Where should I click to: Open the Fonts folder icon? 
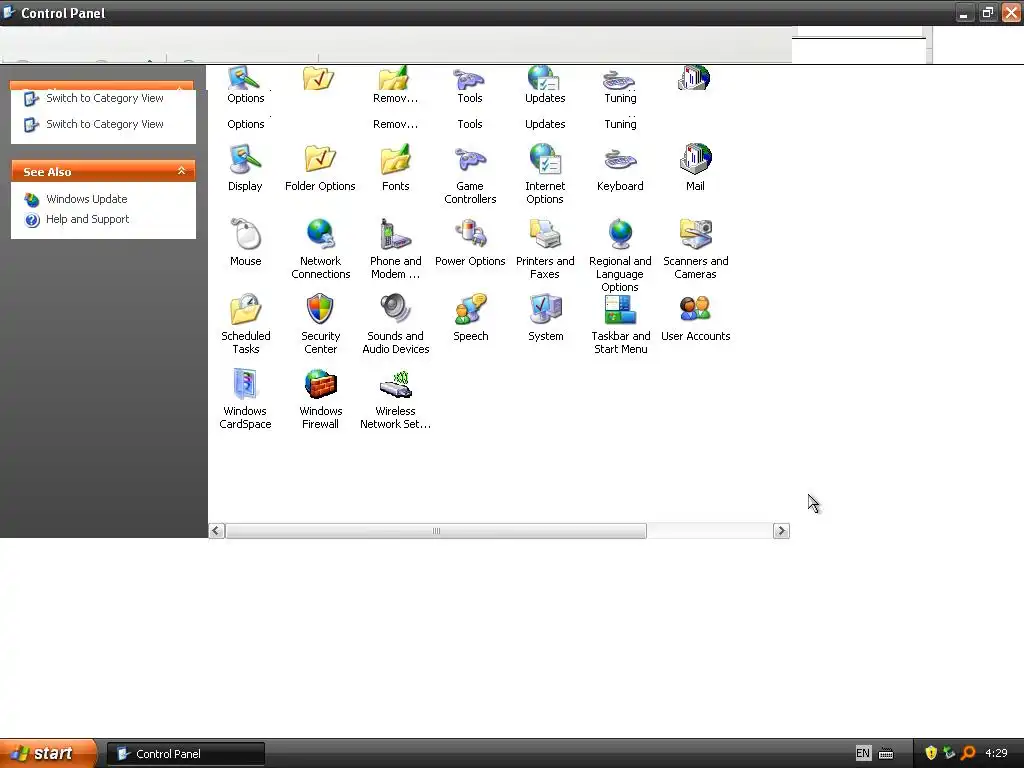(x=395, y=168)
